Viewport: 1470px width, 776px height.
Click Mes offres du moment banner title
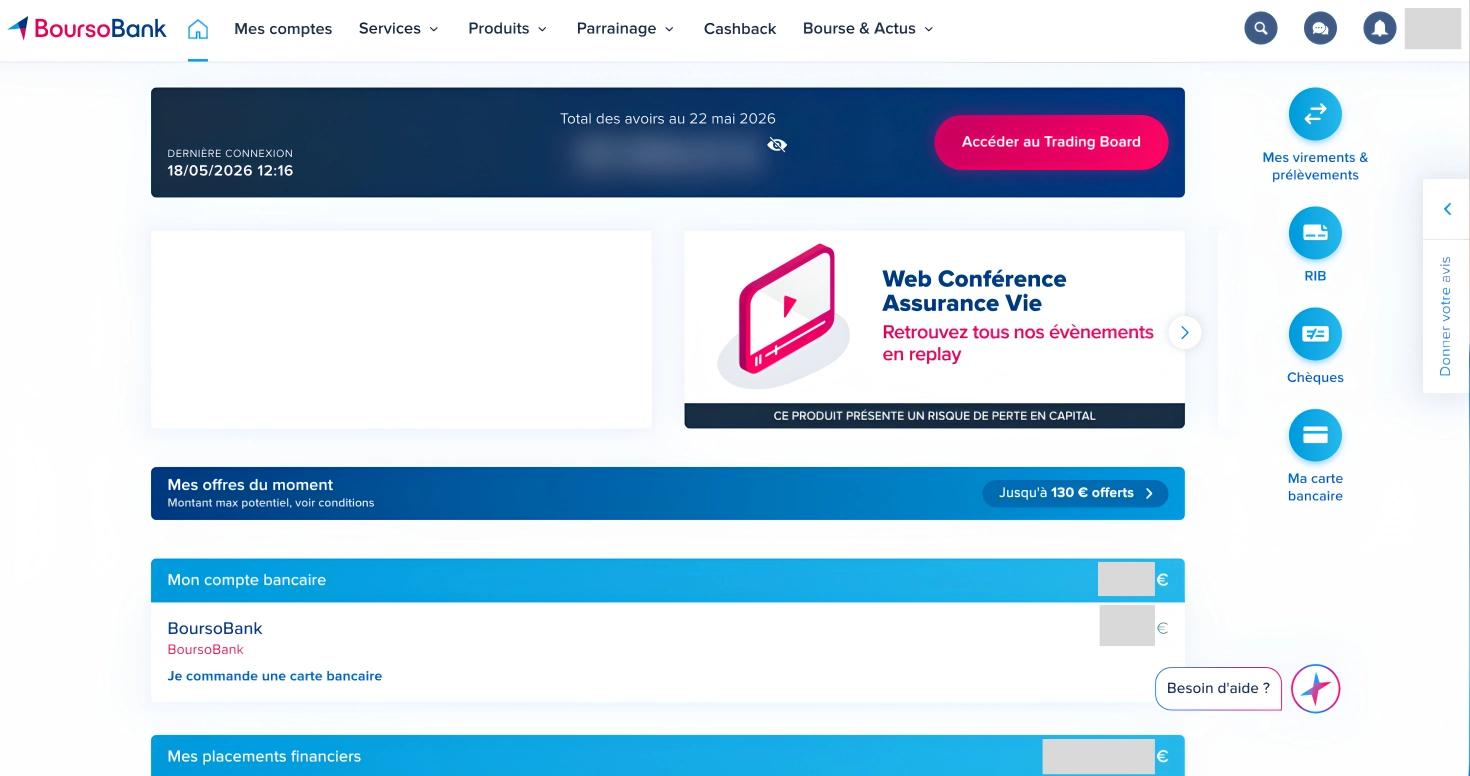point(250,485)
